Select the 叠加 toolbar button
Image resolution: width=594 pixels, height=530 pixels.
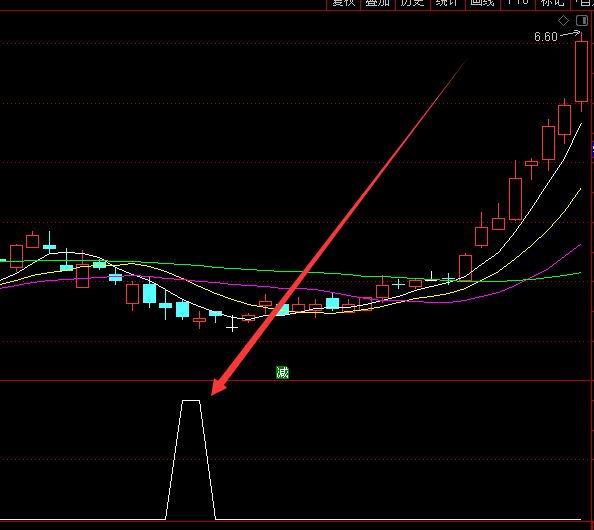tap(378, 4)
